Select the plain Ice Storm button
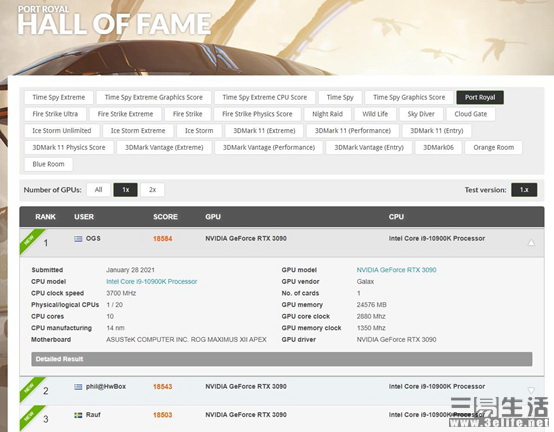The image size is (554, 432). tap(199, 131)
